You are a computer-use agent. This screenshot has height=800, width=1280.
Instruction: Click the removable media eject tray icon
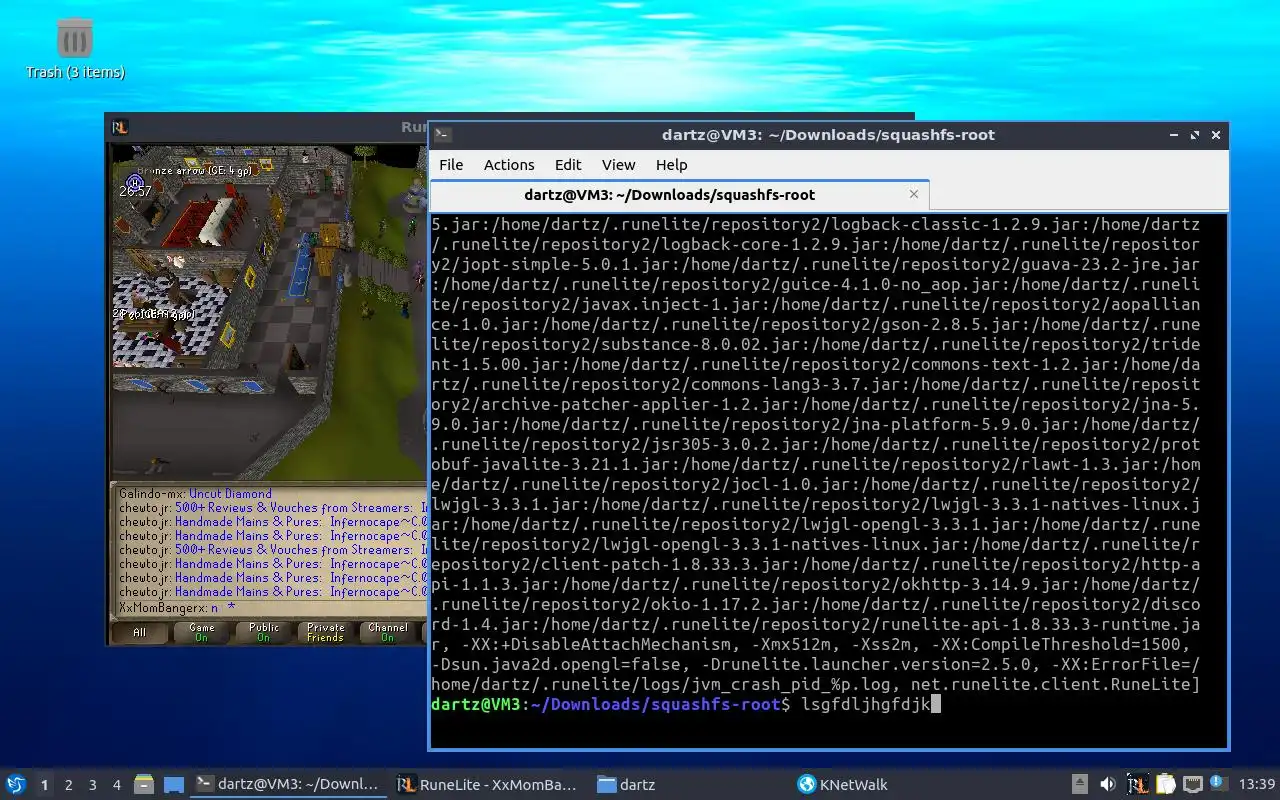pyautogui.click(x=1080, y=785)
